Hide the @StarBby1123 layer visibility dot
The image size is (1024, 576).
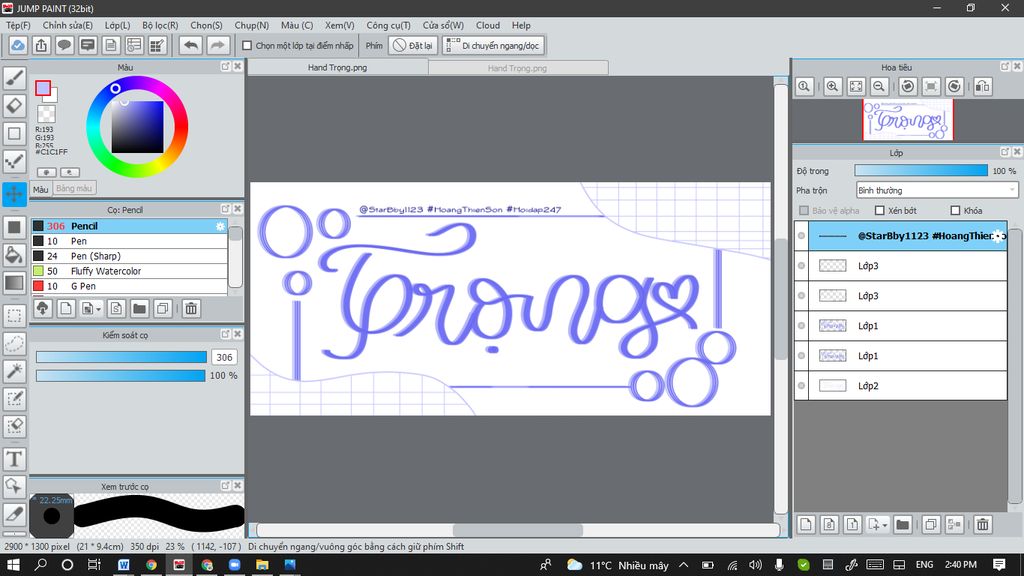click(x=801, y=236)
